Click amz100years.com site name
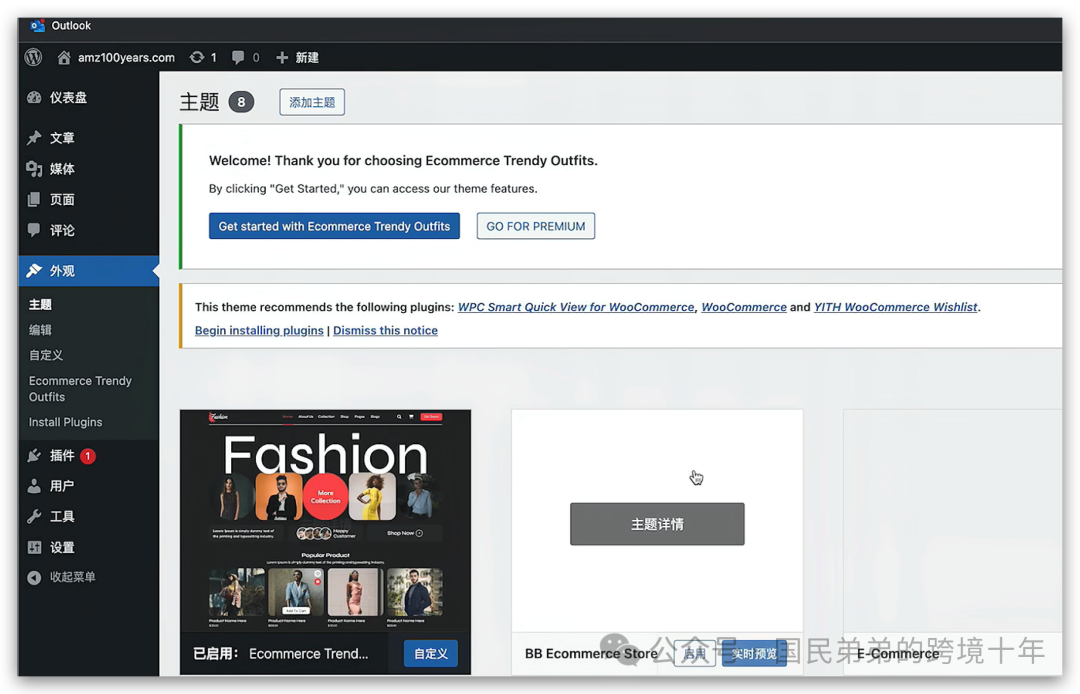Image resolution: width=1080 pixels, height=694 pixels. (x=126, y=58)
